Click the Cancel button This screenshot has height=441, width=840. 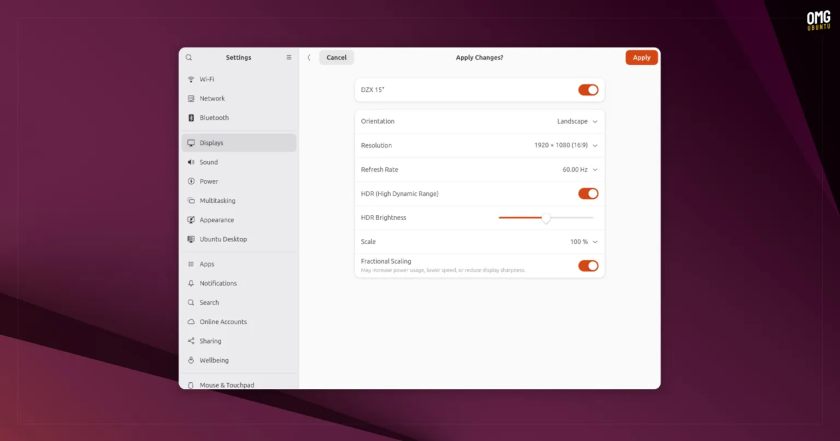[x=336, y=57]
